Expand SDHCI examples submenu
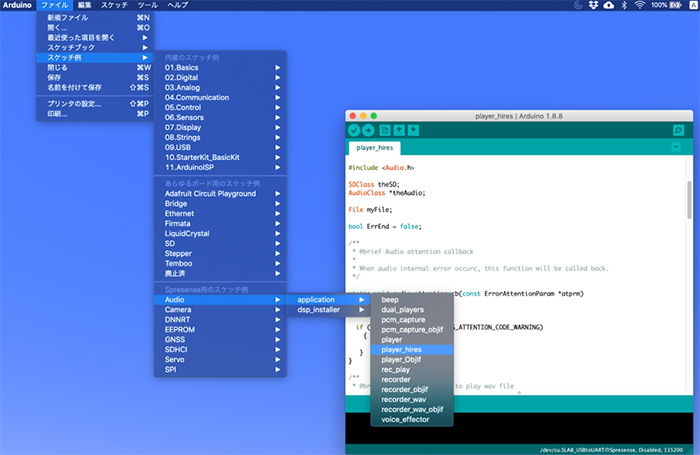This screenshot has height=455, width=700. coord(221,349)
